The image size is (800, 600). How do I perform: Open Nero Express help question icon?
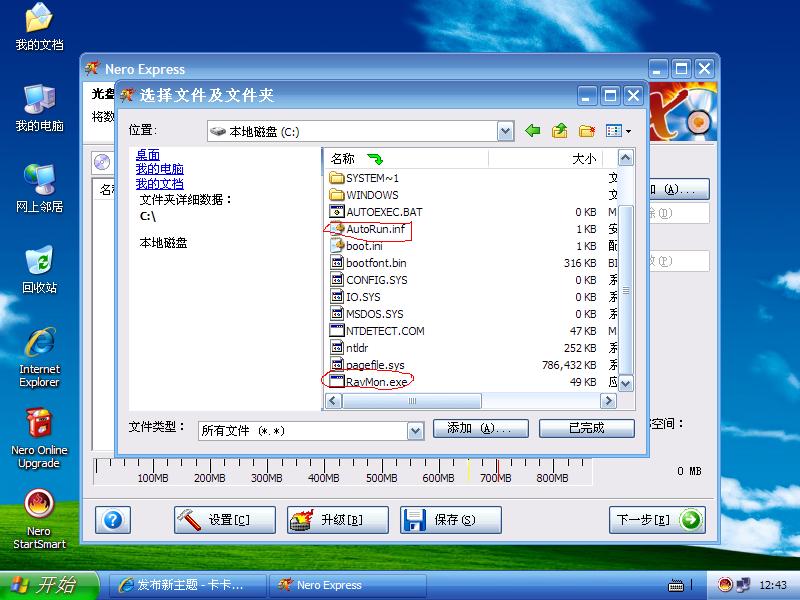click(x=113, y=520)
